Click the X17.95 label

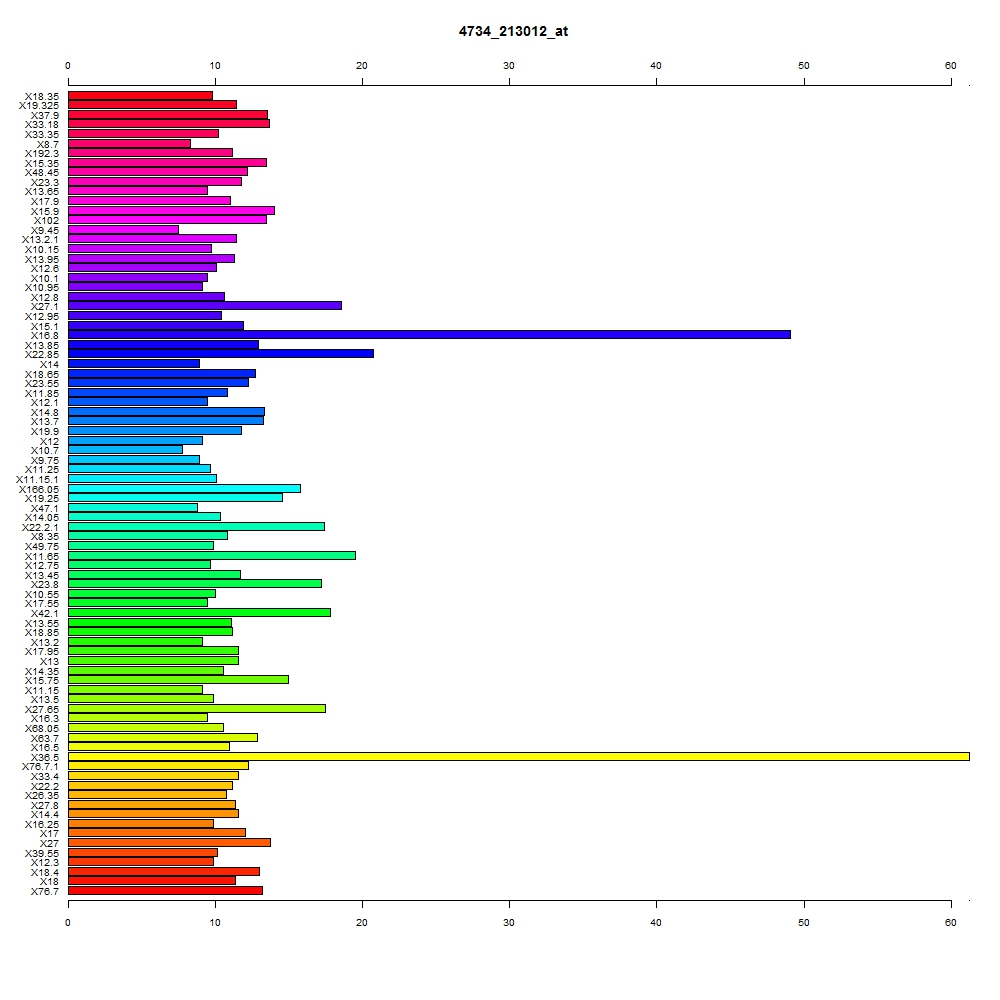(x=41, y=651)
